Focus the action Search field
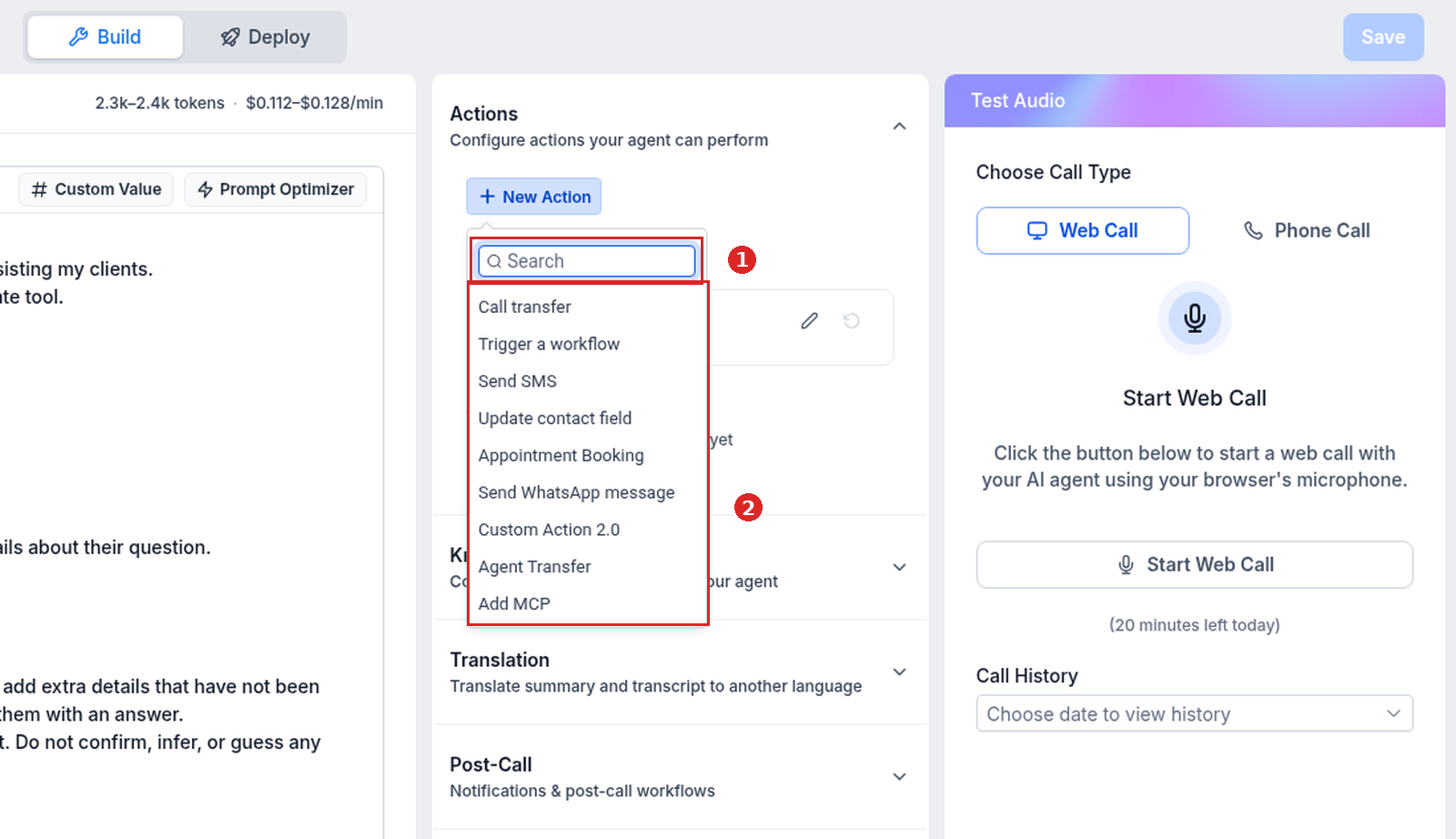1456x839 pixels. pos(587,261)
